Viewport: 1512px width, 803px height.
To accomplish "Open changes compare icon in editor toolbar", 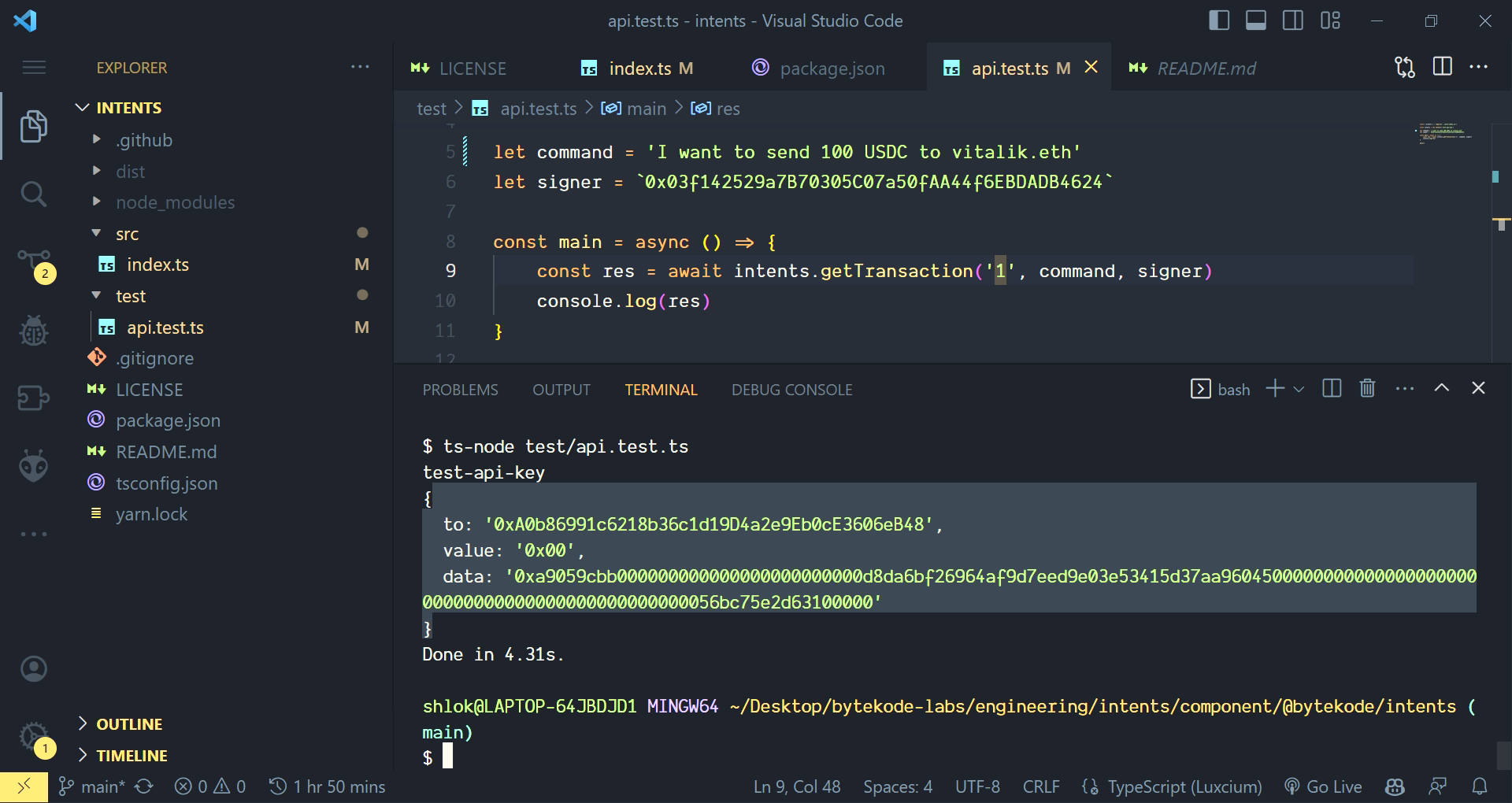I will tap(1405, 68).
